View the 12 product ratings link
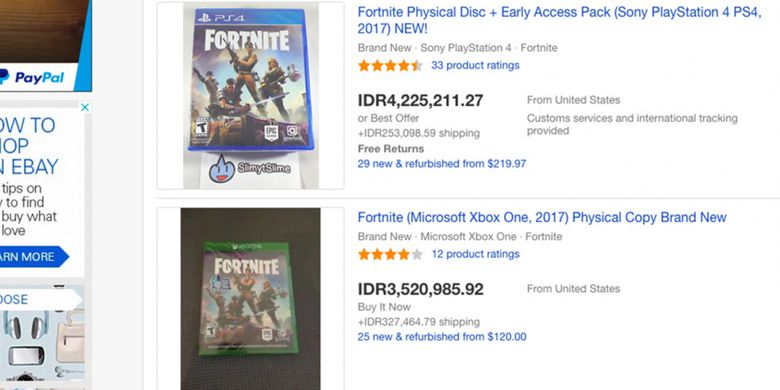The height and width of the screenshot is (390, 780). (x=475, y=254)
